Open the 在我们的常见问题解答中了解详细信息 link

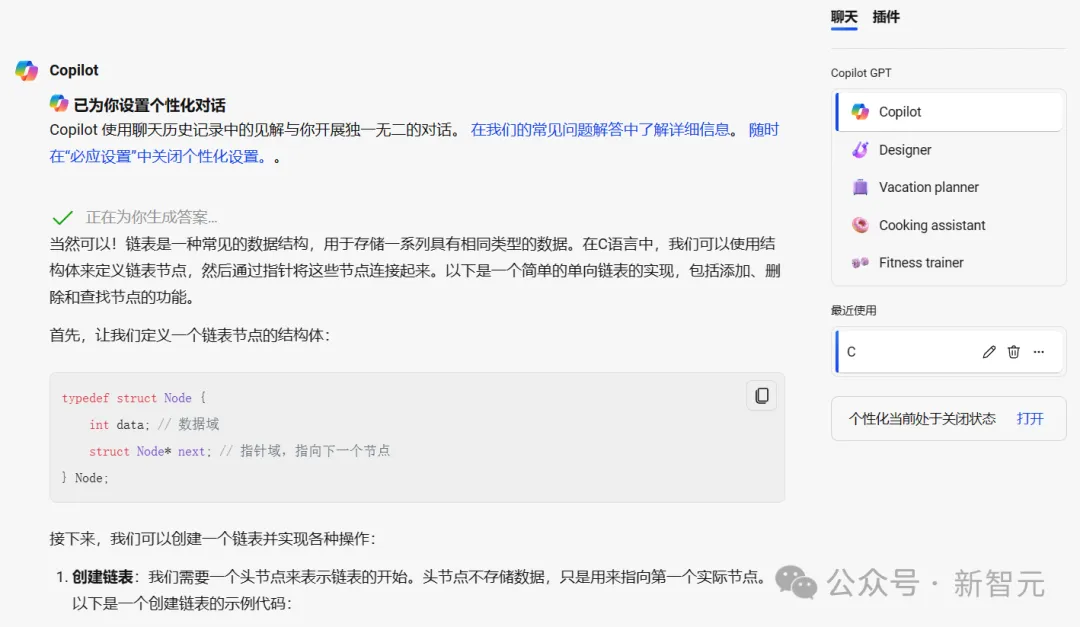600,130
